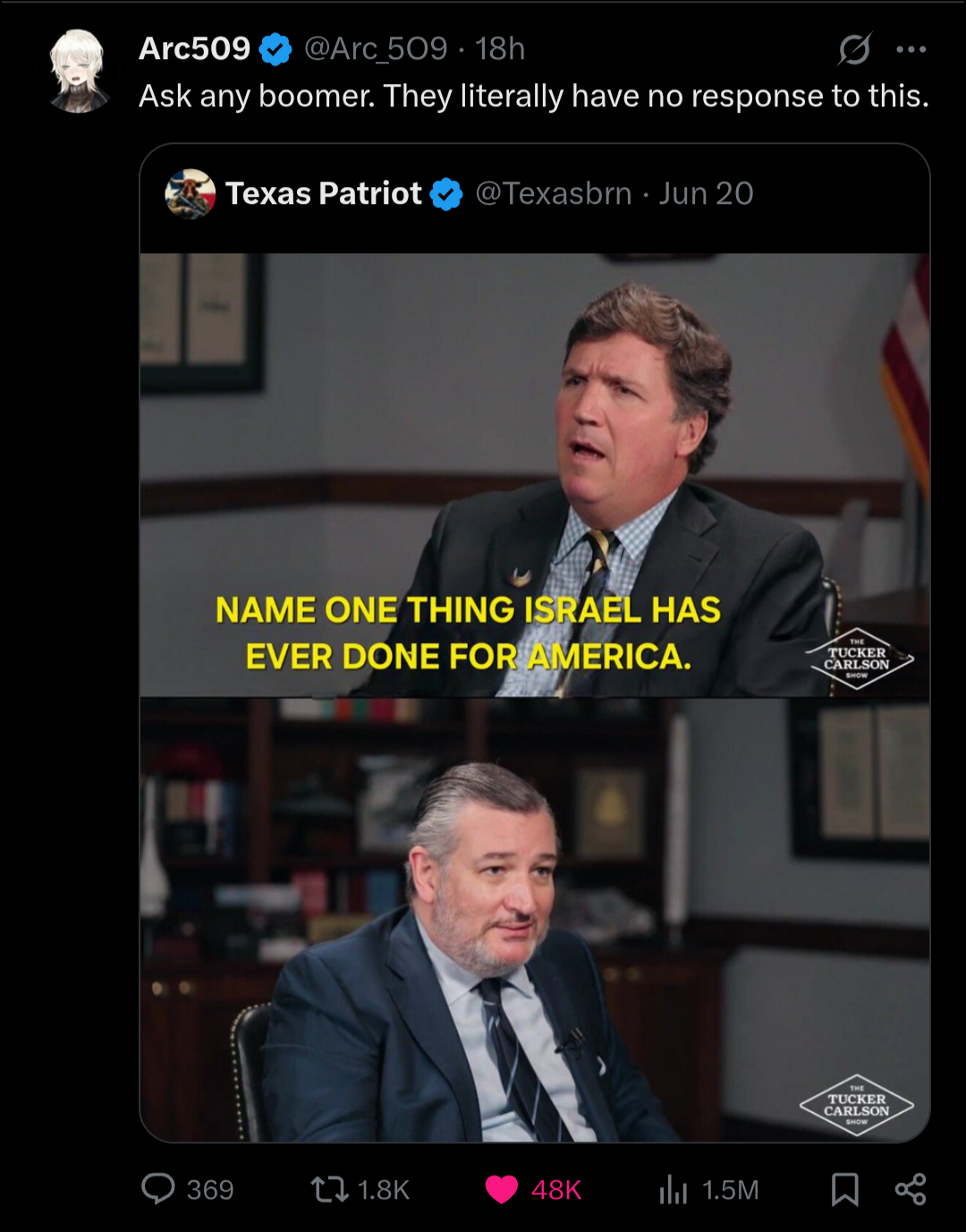966x1232 pixels.
Task: Open the bottom image of bearded man
Action: pos(535,921)
